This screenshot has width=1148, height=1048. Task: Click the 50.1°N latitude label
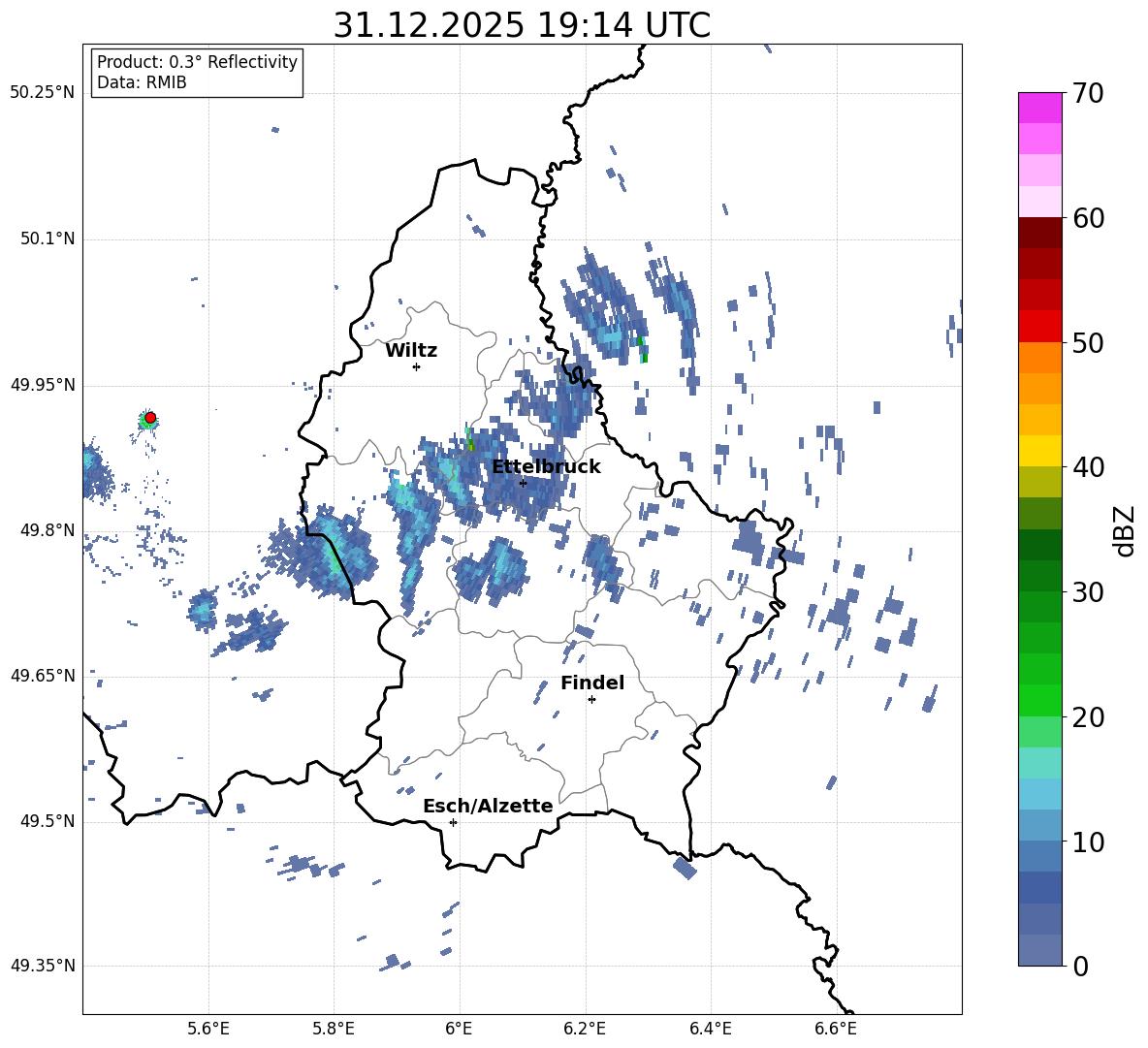tap(48, 239)
